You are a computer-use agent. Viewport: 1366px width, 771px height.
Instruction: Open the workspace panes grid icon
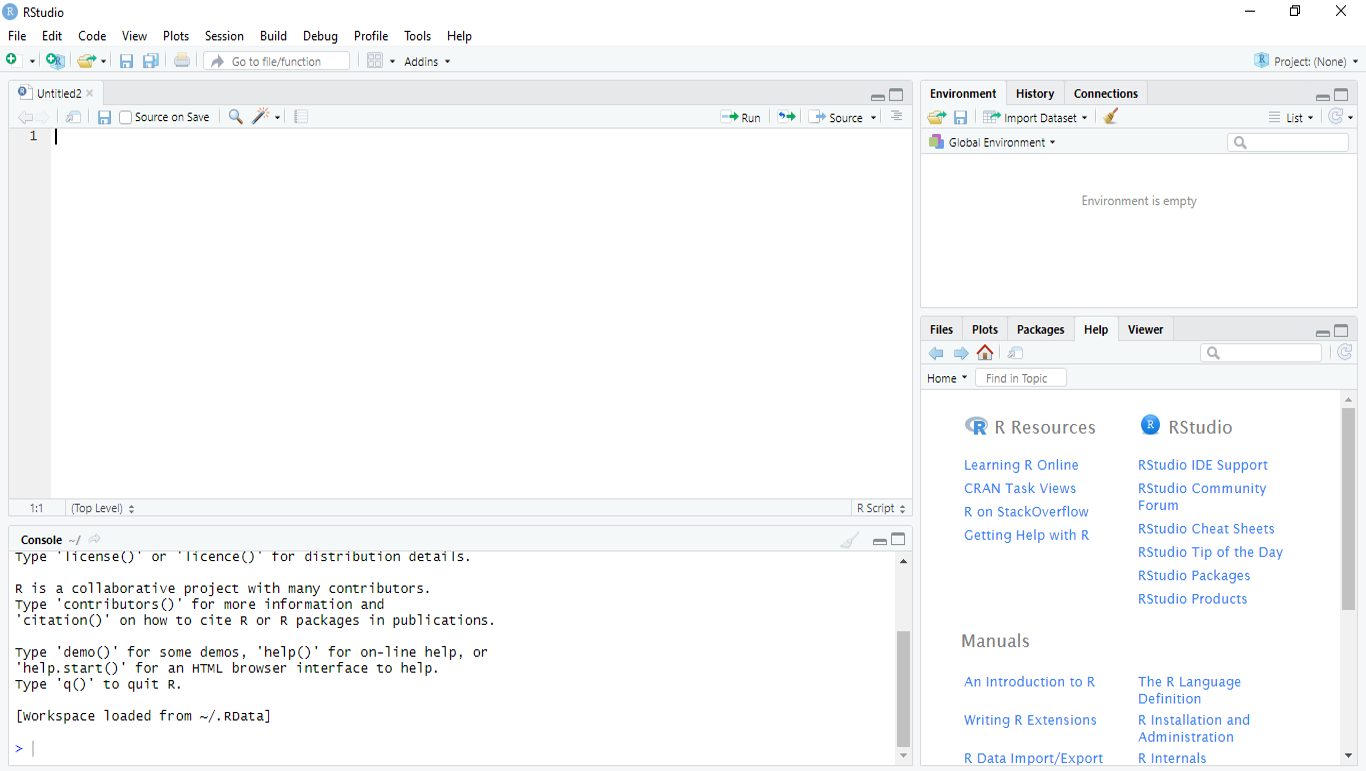(375, 61)
